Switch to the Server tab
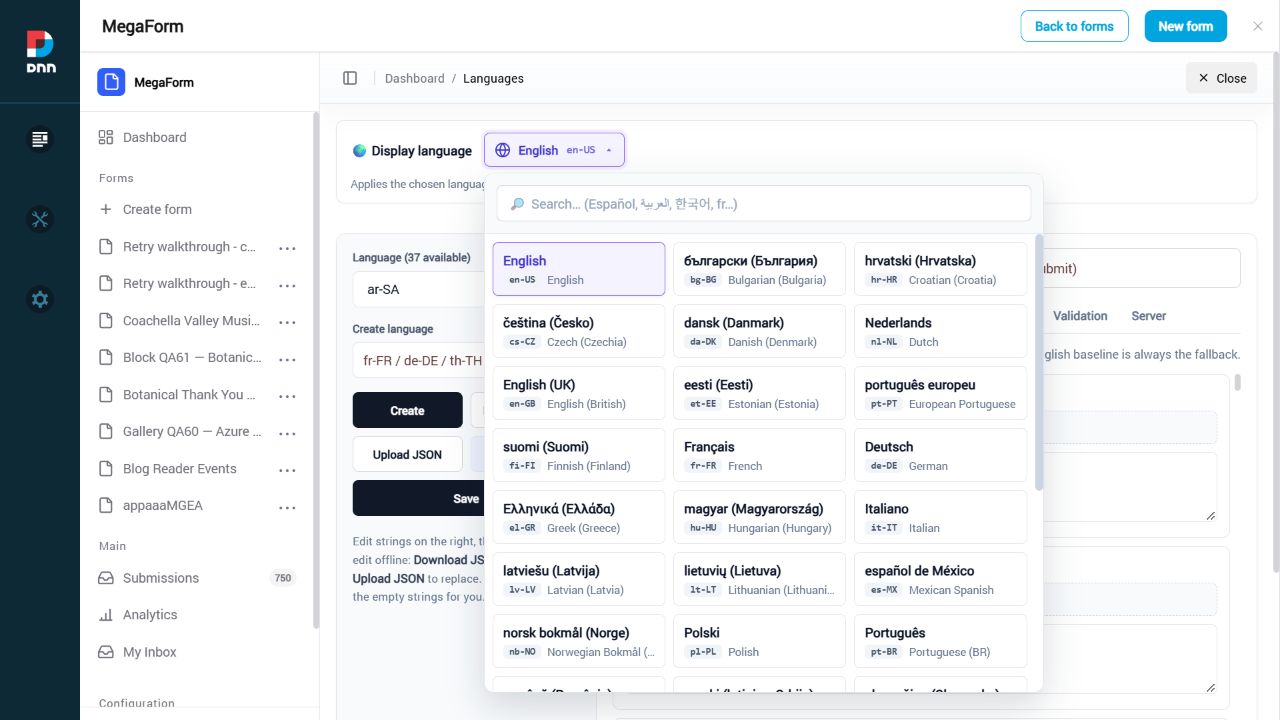Screen dimensions: 1280x720 click(x=1149, y=316)
